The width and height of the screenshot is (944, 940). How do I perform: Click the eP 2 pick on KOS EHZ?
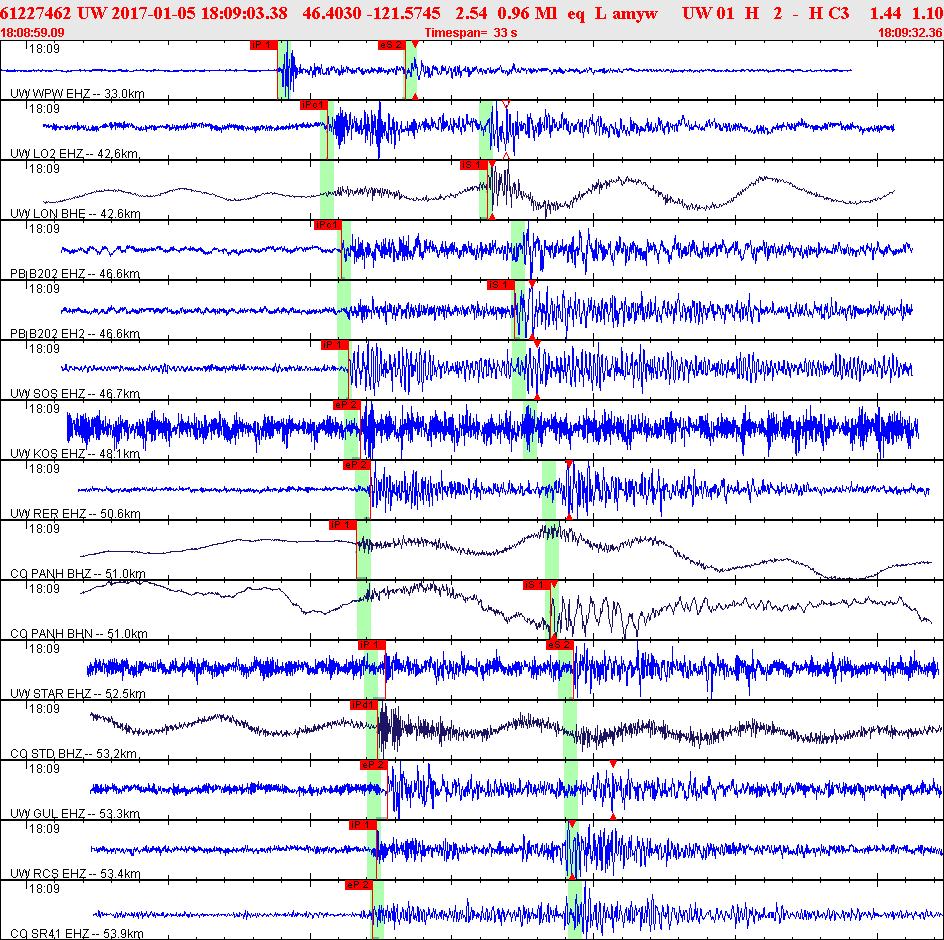coord(346,405)
